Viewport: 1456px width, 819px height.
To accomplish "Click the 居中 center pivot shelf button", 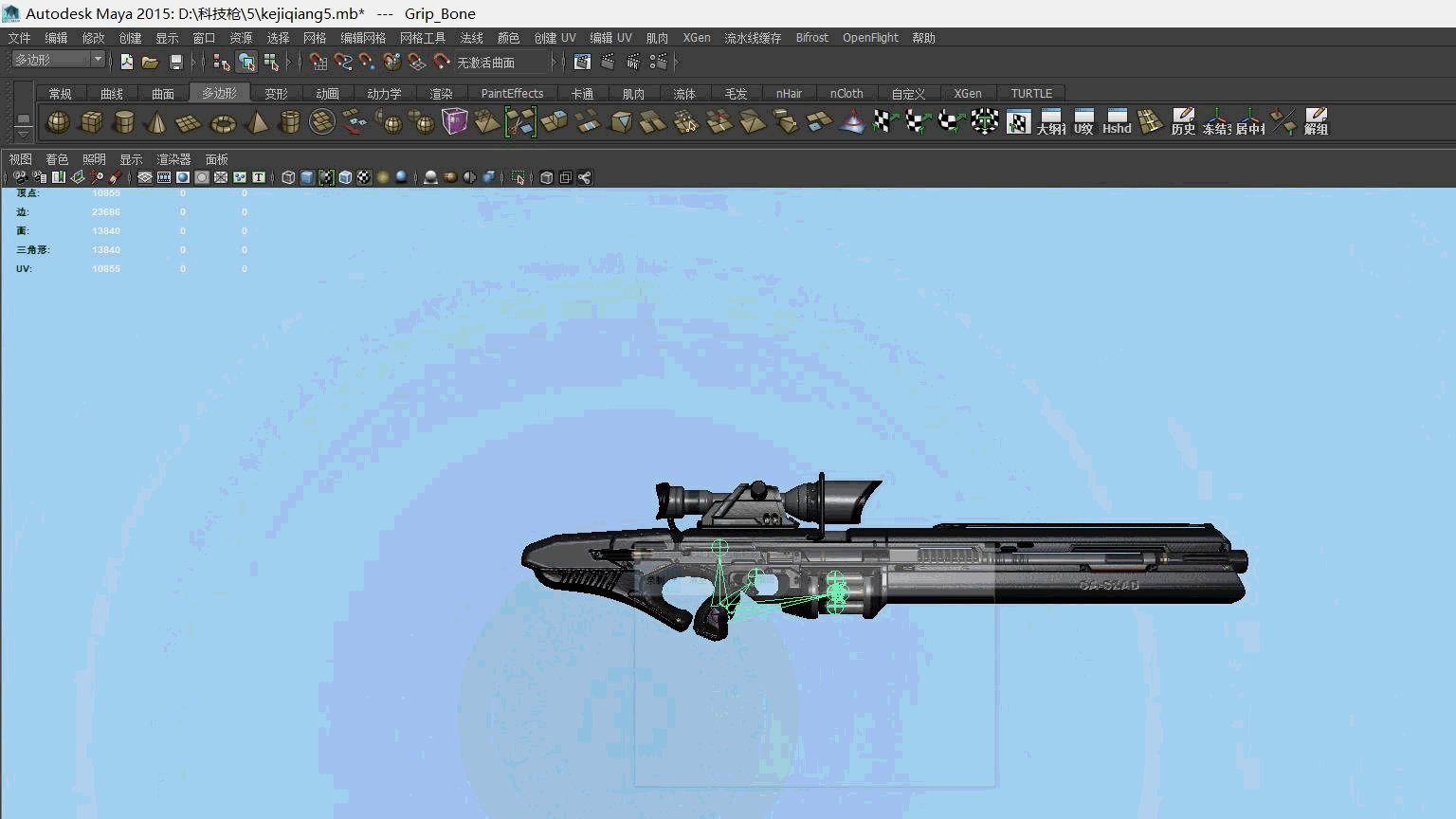I will (x=1249, y=122).
